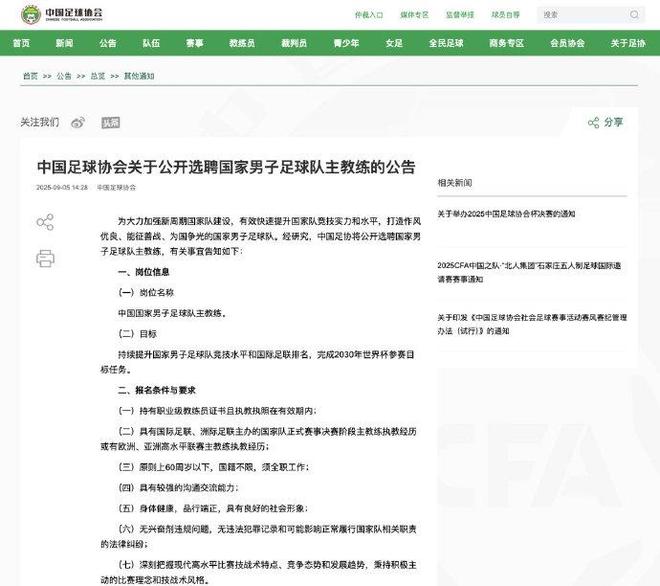Viewport: 660px width, 586px height.
Task: Select 教练员 in the nav bar
Action: click(x=241, y=44)
